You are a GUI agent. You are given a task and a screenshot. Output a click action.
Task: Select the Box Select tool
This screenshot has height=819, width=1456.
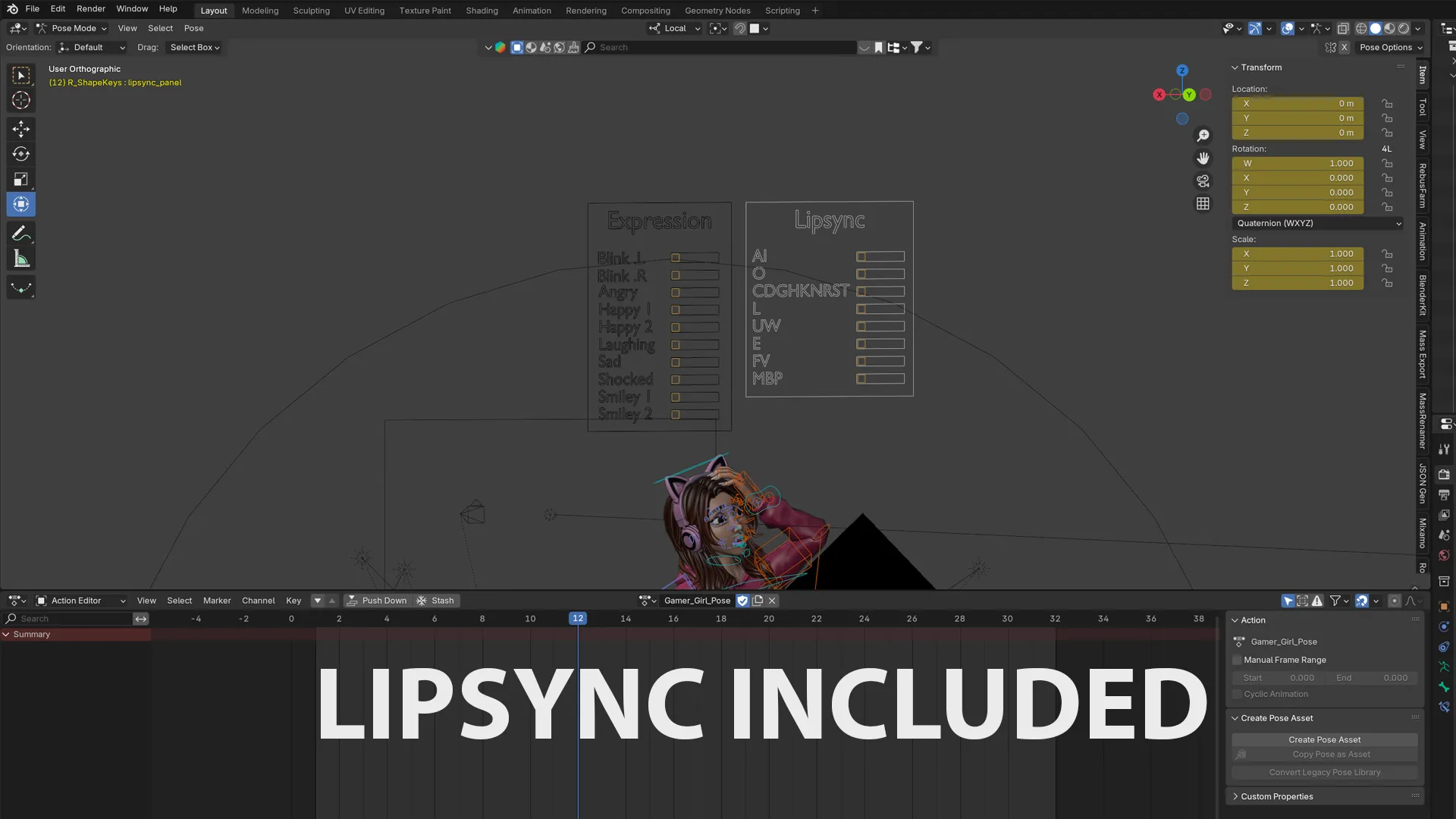click(x=20, y=74)
